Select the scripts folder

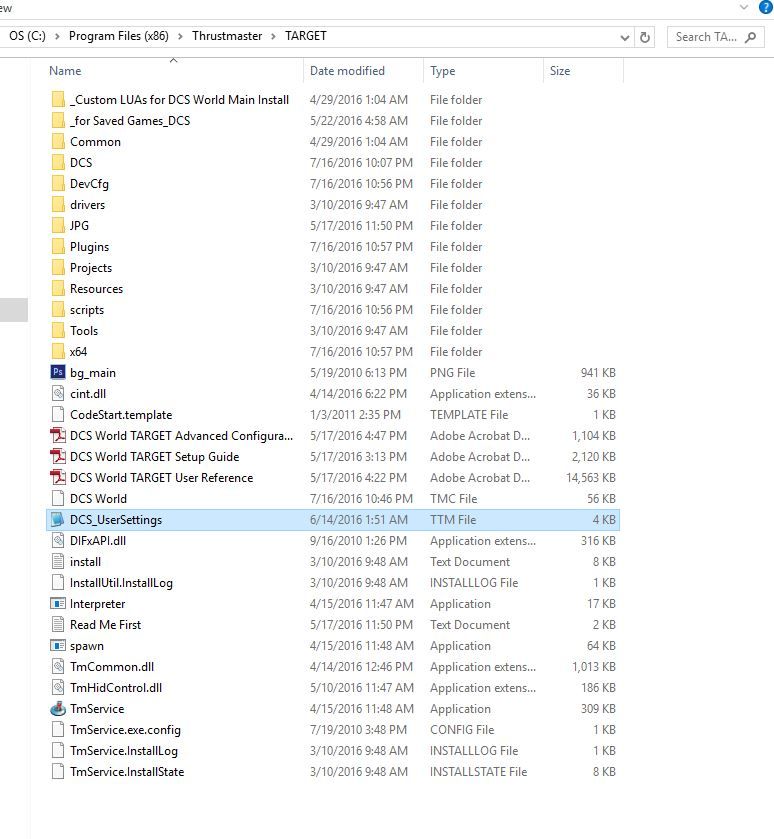point(87,310)
